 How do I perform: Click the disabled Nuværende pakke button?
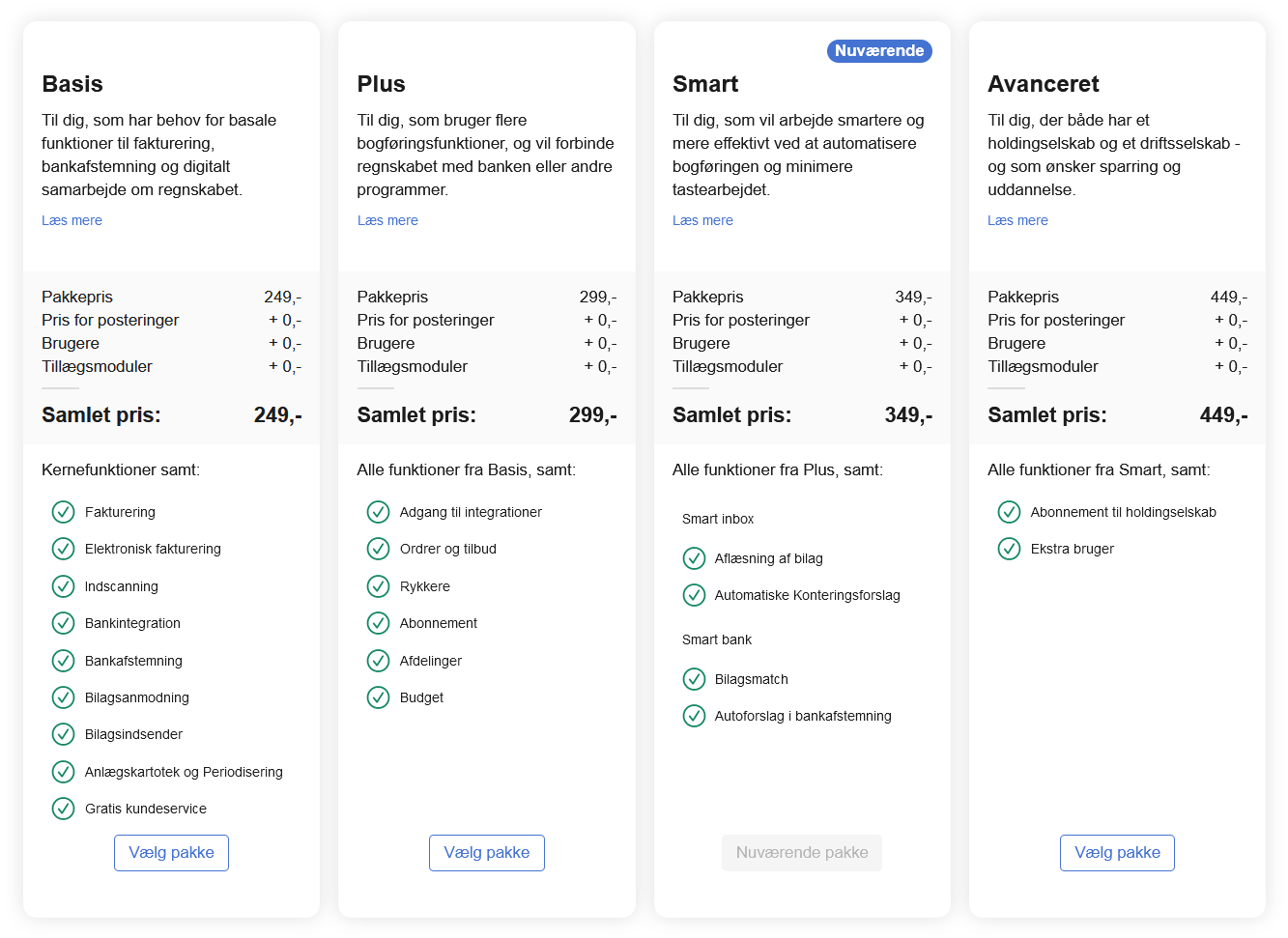pyautogui.click(x=802, y=853)
